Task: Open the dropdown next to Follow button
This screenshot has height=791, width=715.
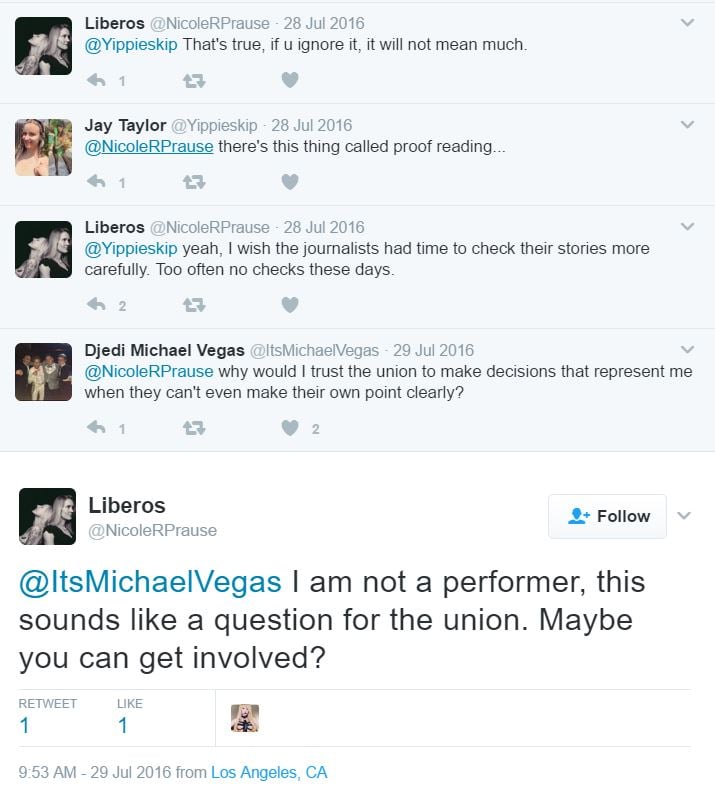Action: [x=684, y=516]
